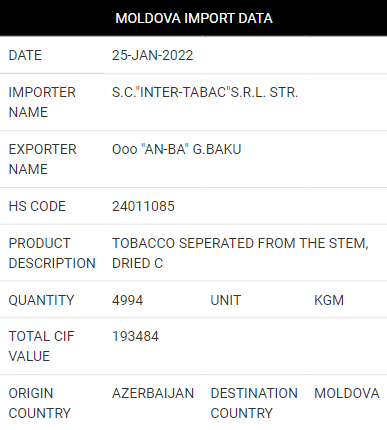Click the DESTINATION COUNTRY label
Image resolution: width=387 pixels, height=430 pixels.
[x=254, y=403]
